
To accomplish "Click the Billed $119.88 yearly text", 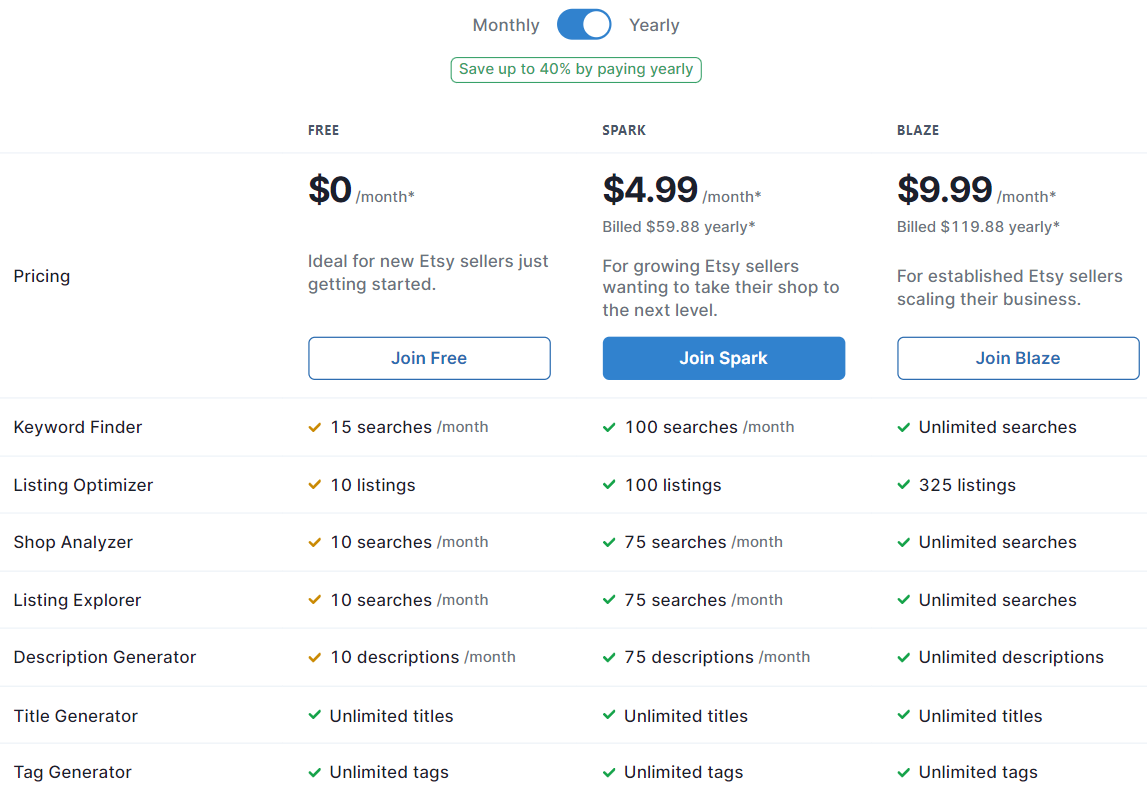I will [x=978, y=227].
